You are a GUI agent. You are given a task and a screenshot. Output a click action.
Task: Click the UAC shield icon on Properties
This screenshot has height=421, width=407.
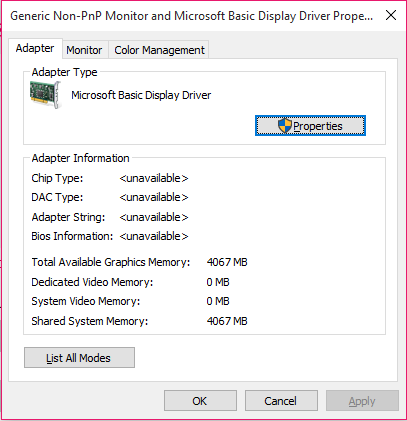click(x=285, y=126)
